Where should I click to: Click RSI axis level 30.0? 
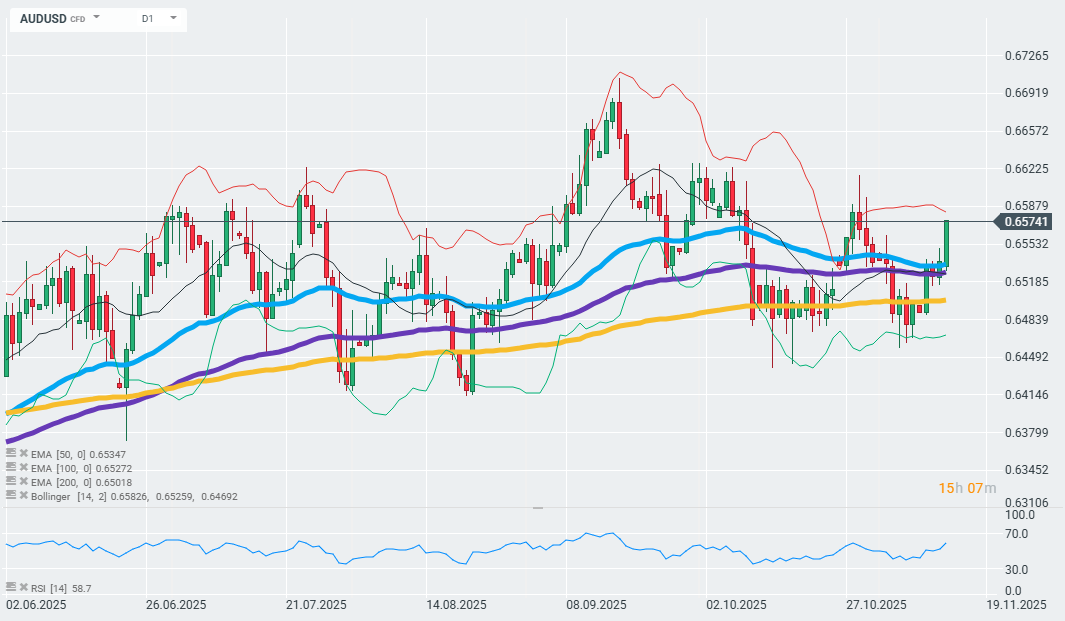(1017, 570)
